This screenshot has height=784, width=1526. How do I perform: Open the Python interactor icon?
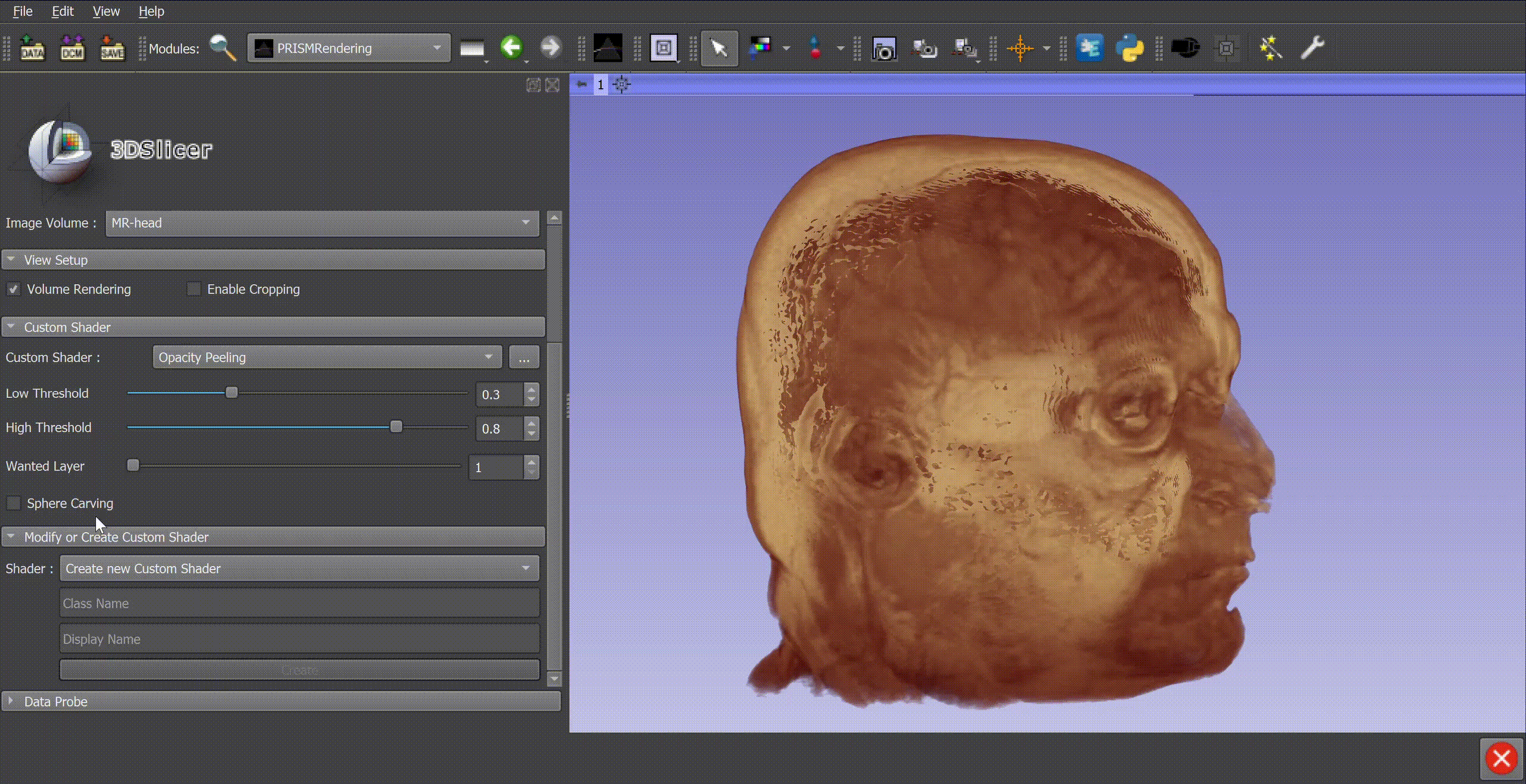pos(1130,48)
